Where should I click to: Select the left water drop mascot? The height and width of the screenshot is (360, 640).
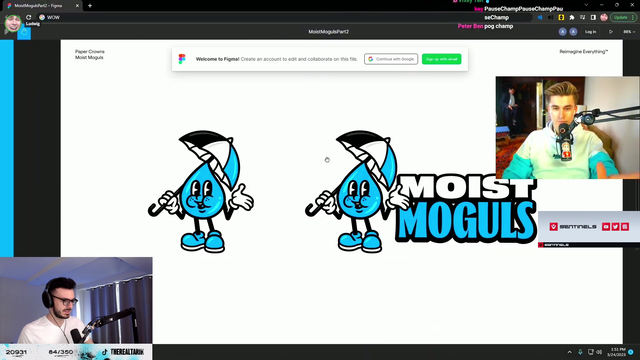pos(201,191)
